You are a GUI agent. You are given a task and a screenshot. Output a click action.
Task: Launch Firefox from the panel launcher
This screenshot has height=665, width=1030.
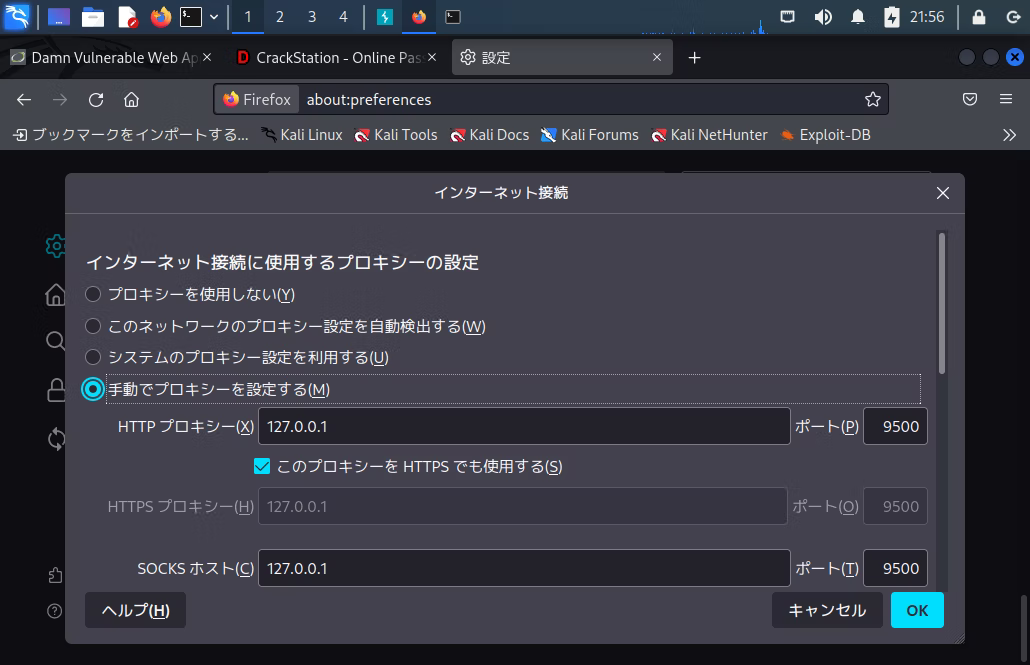click(x=160, y=16)
